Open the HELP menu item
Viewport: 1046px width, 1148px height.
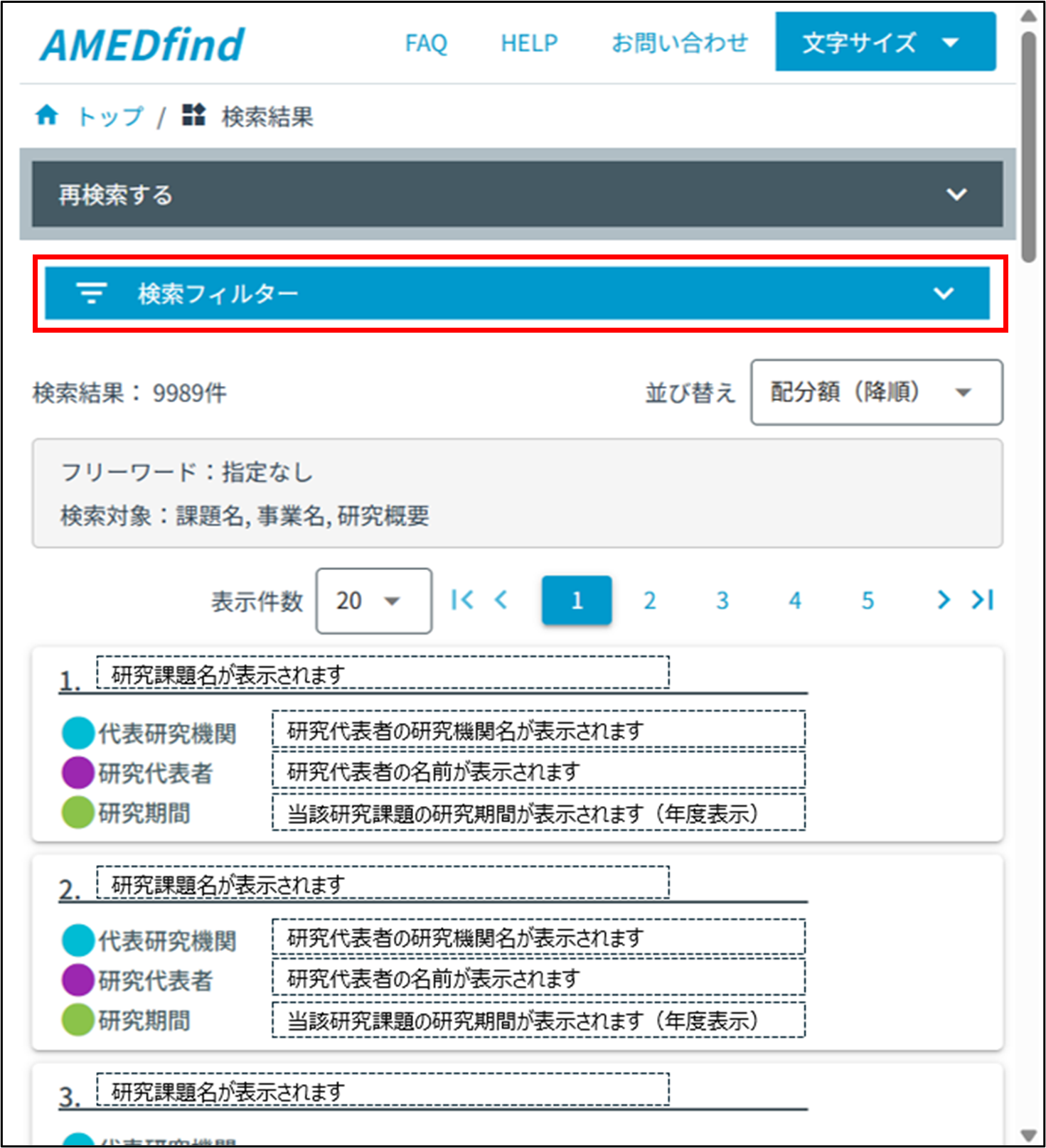click(x=529, y=43)
